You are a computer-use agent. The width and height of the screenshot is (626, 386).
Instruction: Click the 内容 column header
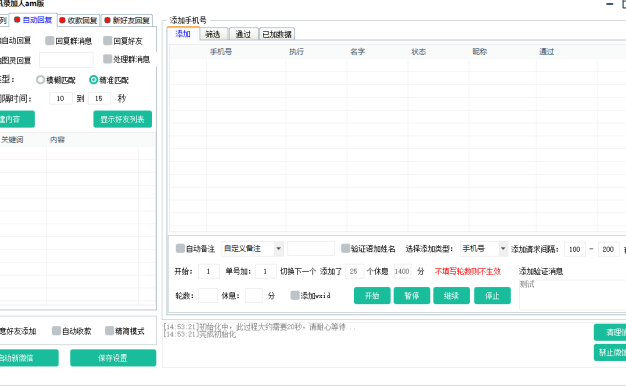(x=57, y=140)
